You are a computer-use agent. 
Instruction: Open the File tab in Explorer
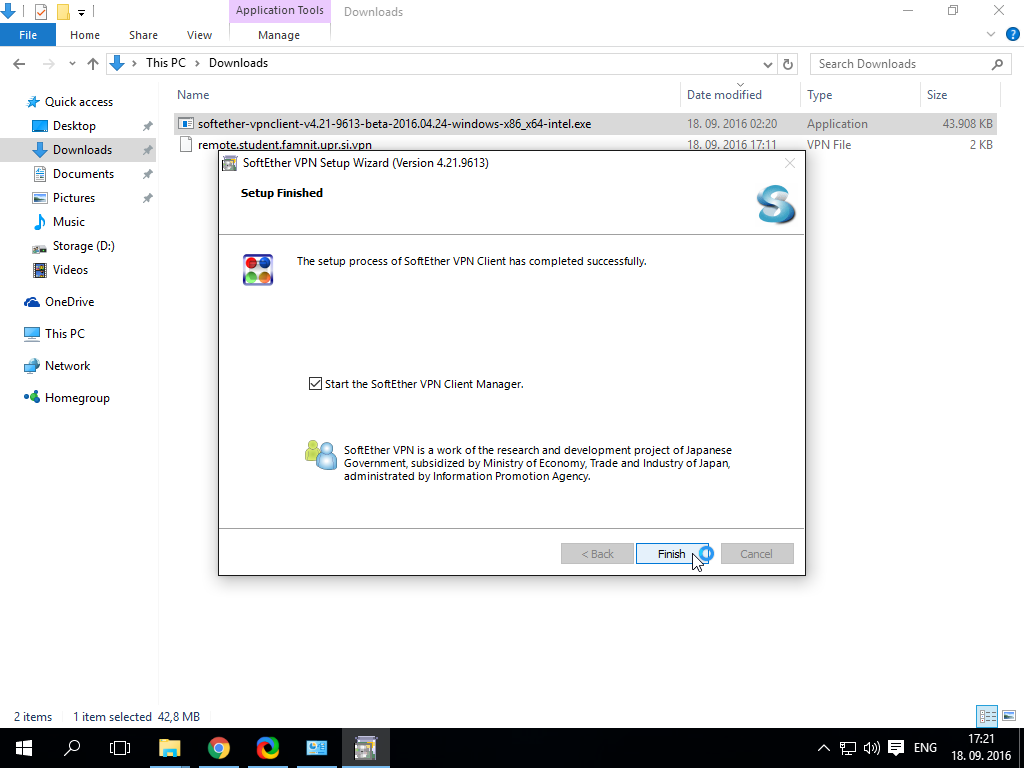[28, 35]
